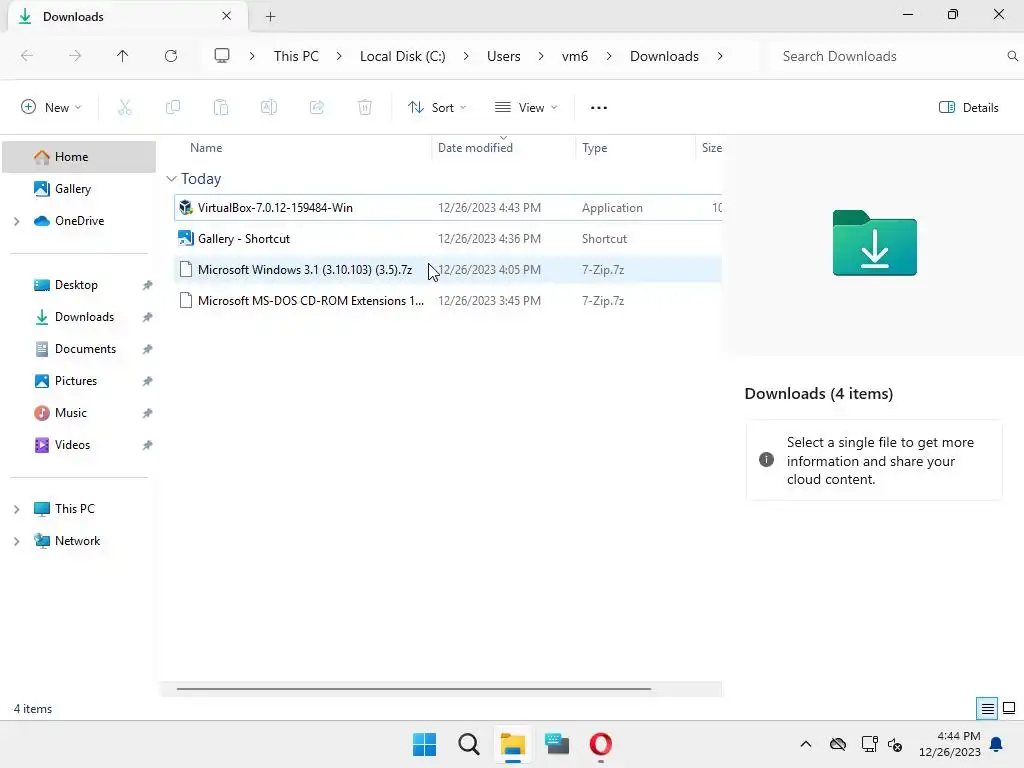Click the PC monitor icon in address bar
The image size is (1024, 768).
click(x=222, y=56)
